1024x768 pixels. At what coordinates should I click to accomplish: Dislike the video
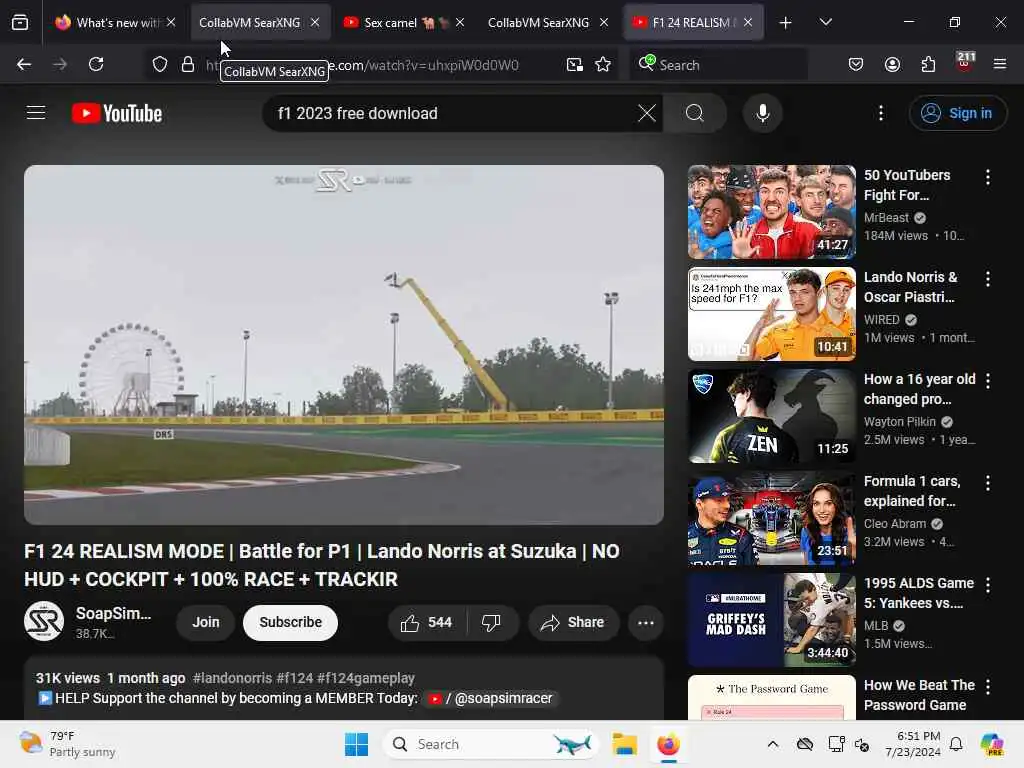(x=491, y=622)
